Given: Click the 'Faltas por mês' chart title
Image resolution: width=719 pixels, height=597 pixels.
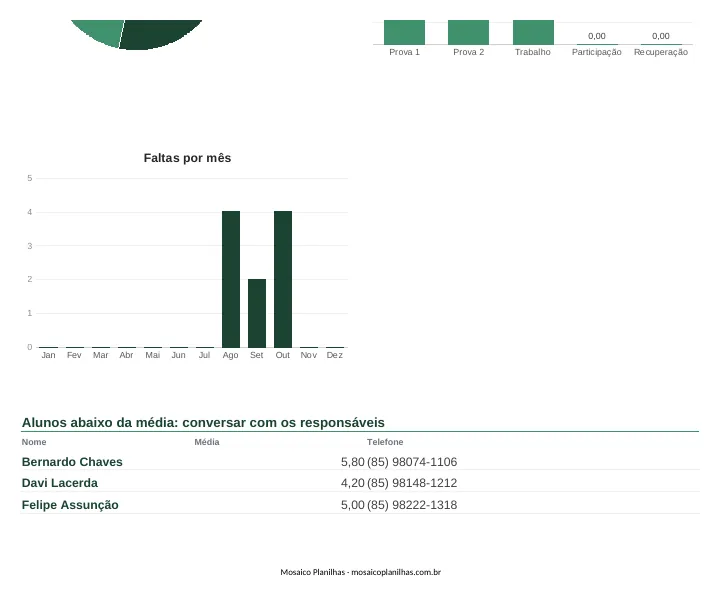Looking at the screenshot, I should coord(187,158).
